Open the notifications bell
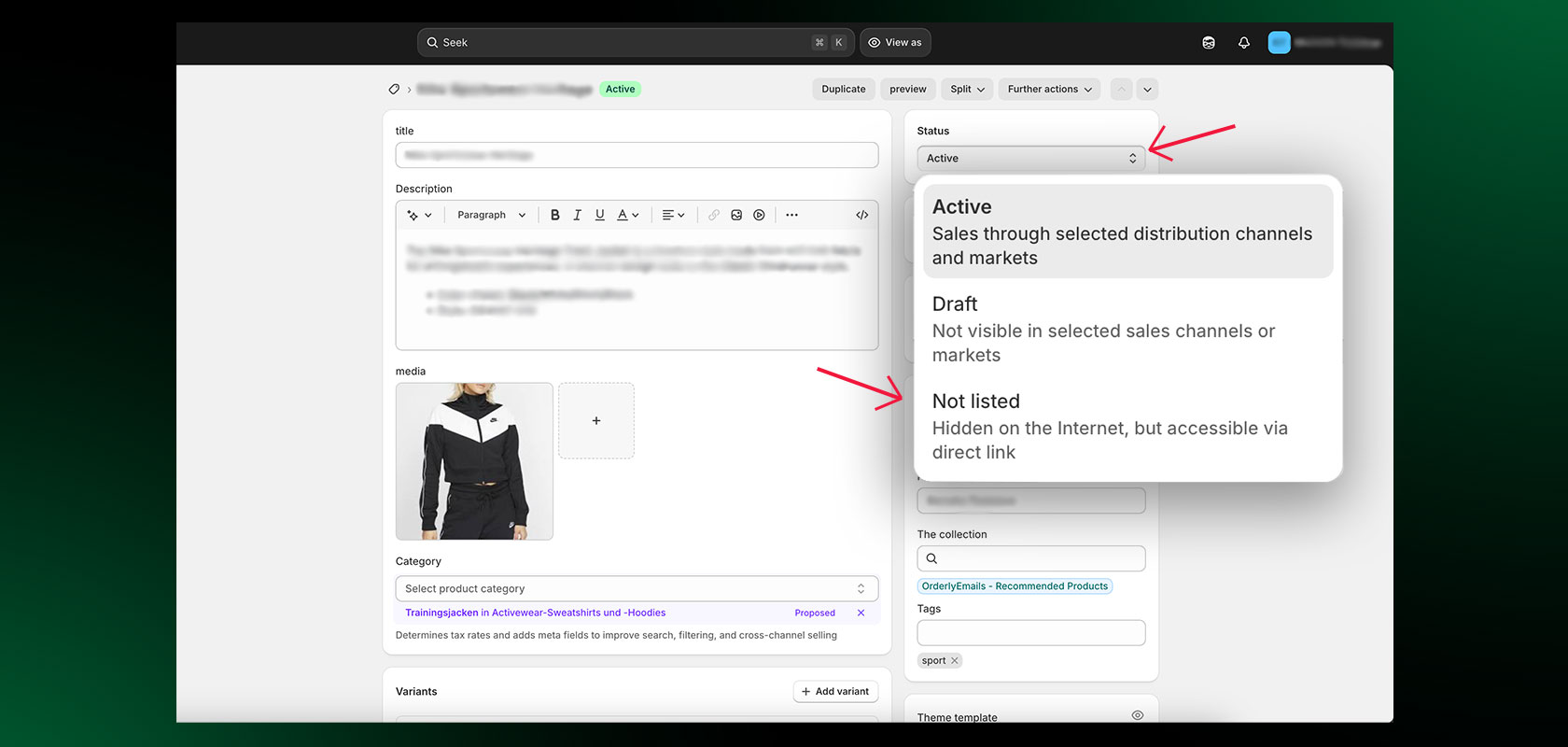 click(1243, 43)
